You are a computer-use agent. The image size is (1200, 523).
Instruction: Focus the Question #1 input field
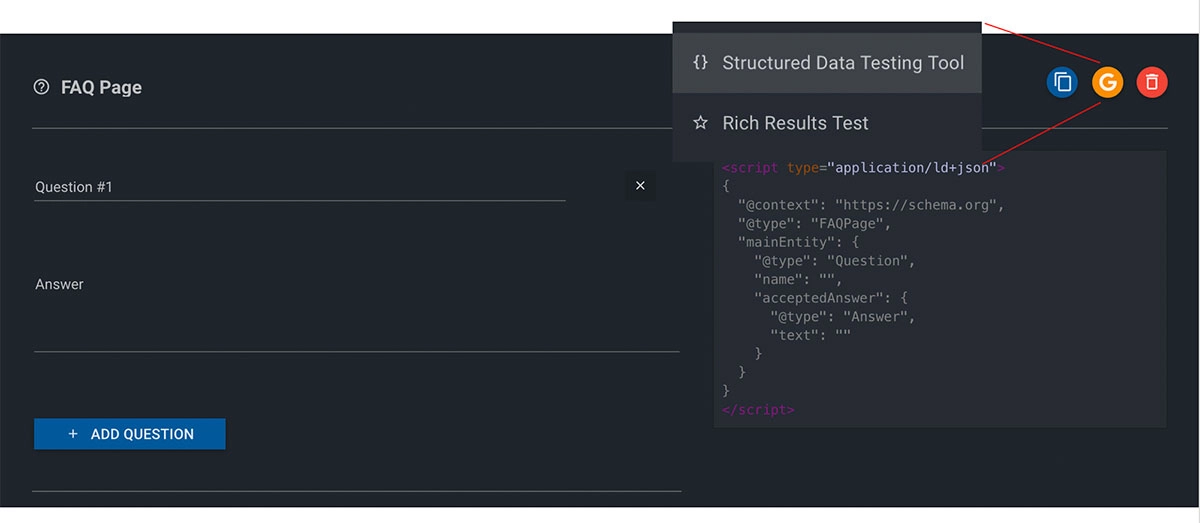tap(300, 187)
